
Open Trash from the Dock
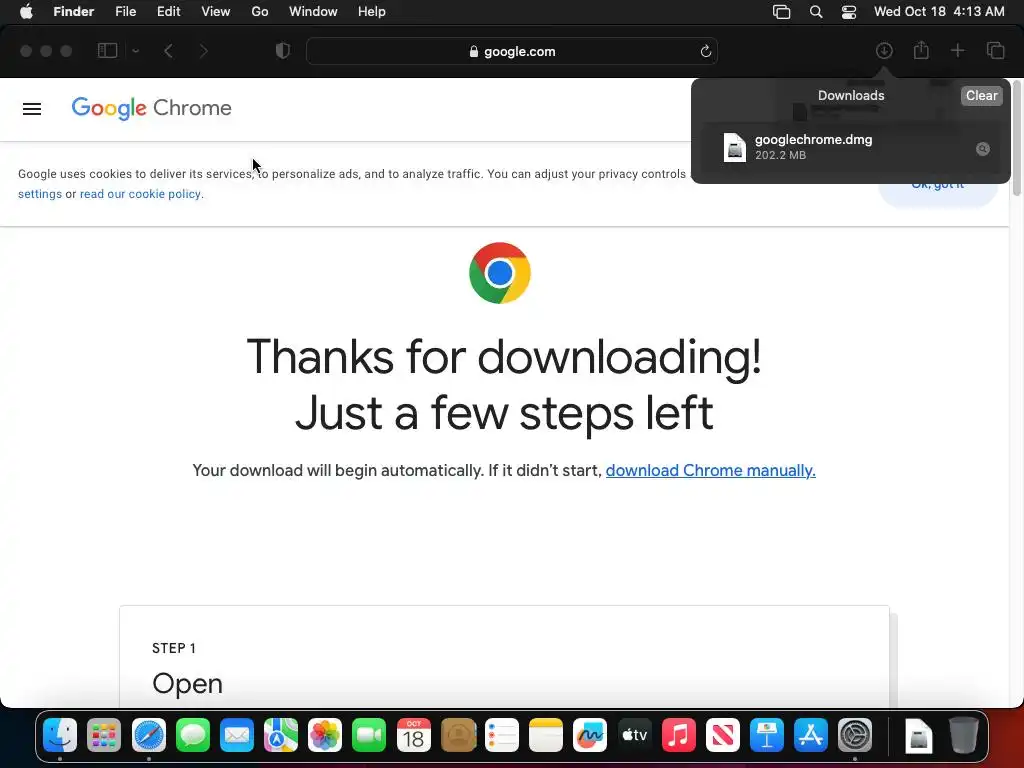pyautogui.click(x=963, y=735)
